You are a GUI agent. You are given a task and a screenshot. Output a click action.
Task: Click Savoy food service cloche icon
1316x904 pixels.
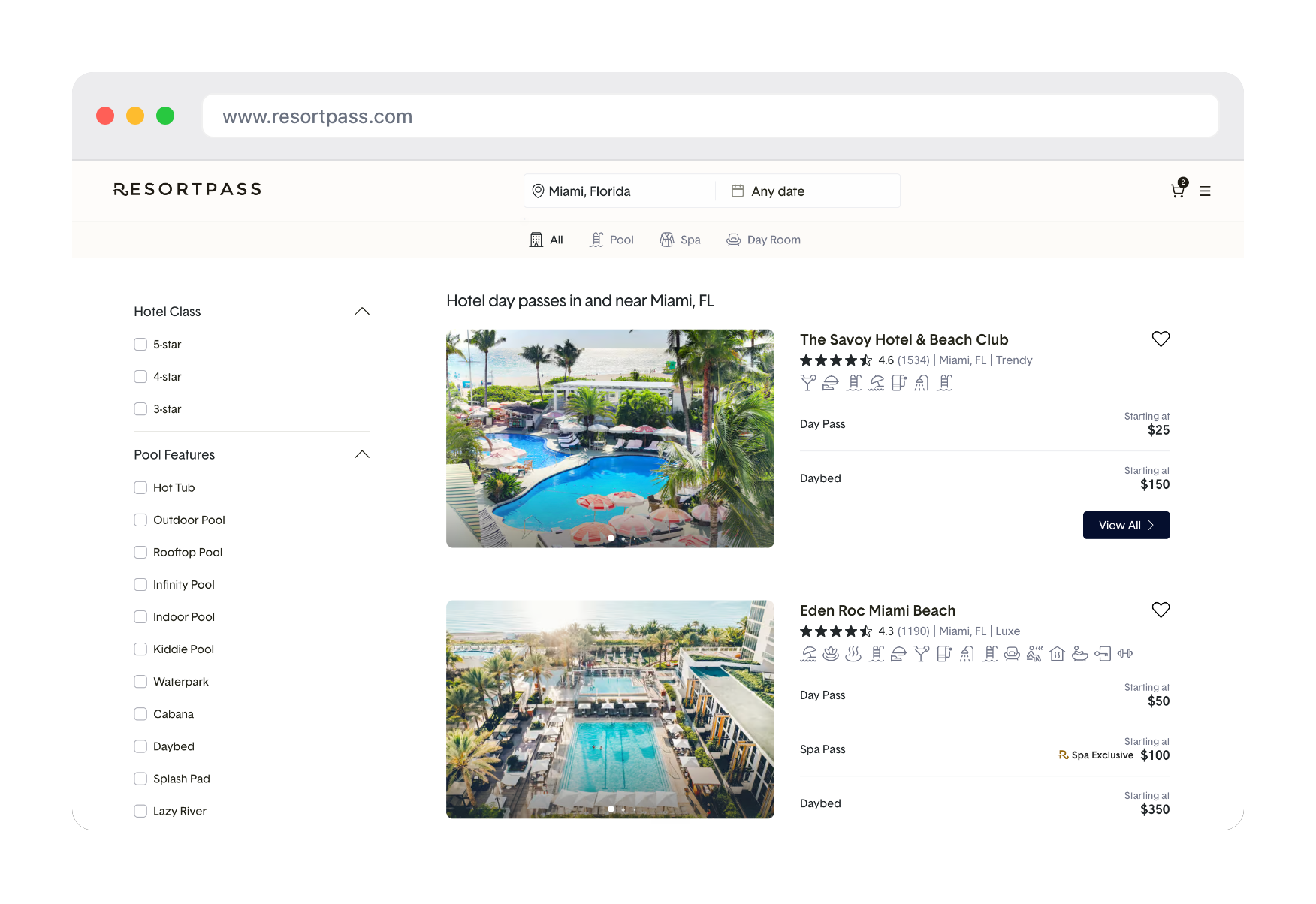coord(830,383)
